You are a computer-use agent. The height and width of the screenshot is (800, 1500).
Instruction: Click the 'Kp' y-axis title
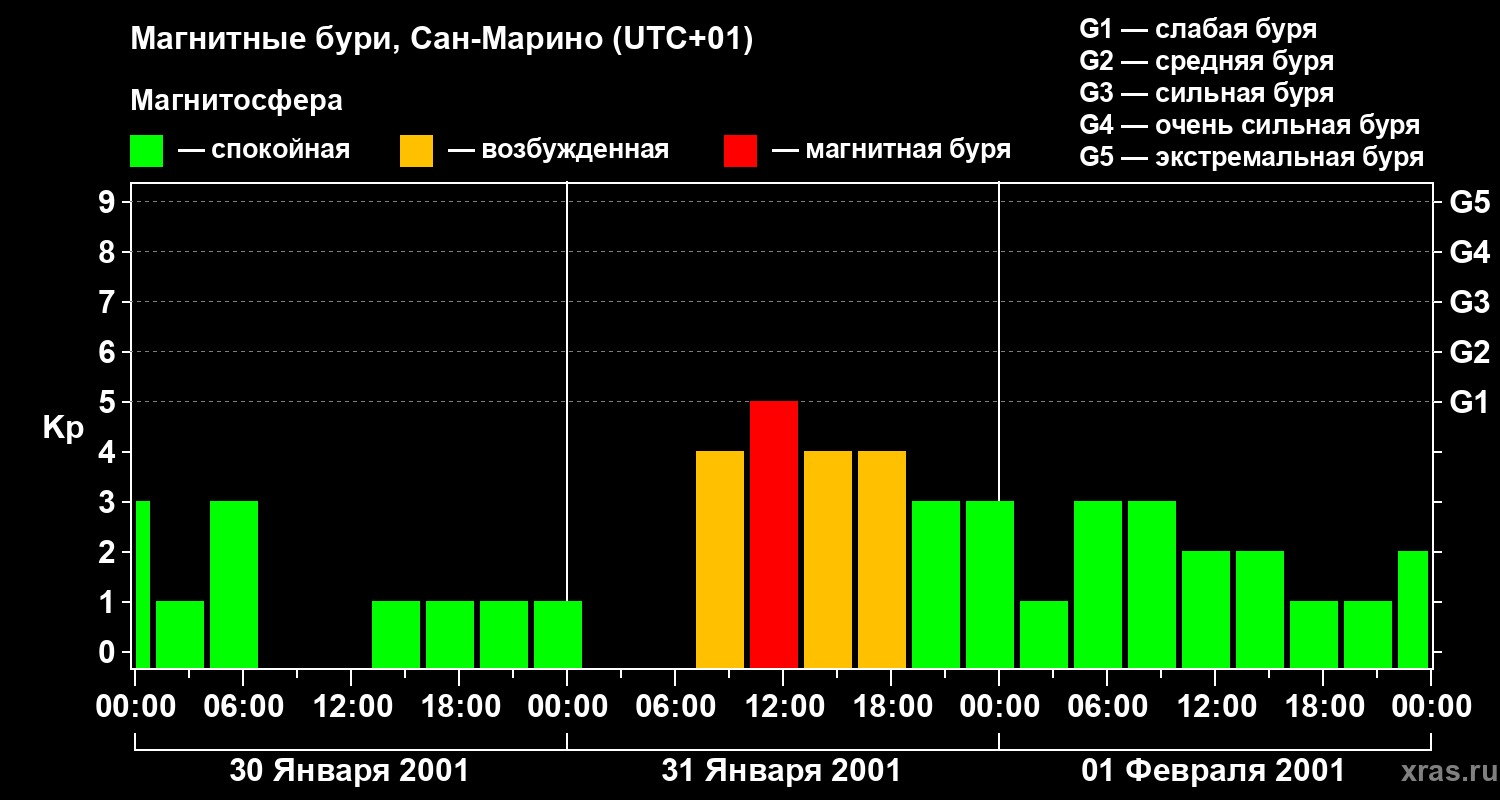point(63,428)
